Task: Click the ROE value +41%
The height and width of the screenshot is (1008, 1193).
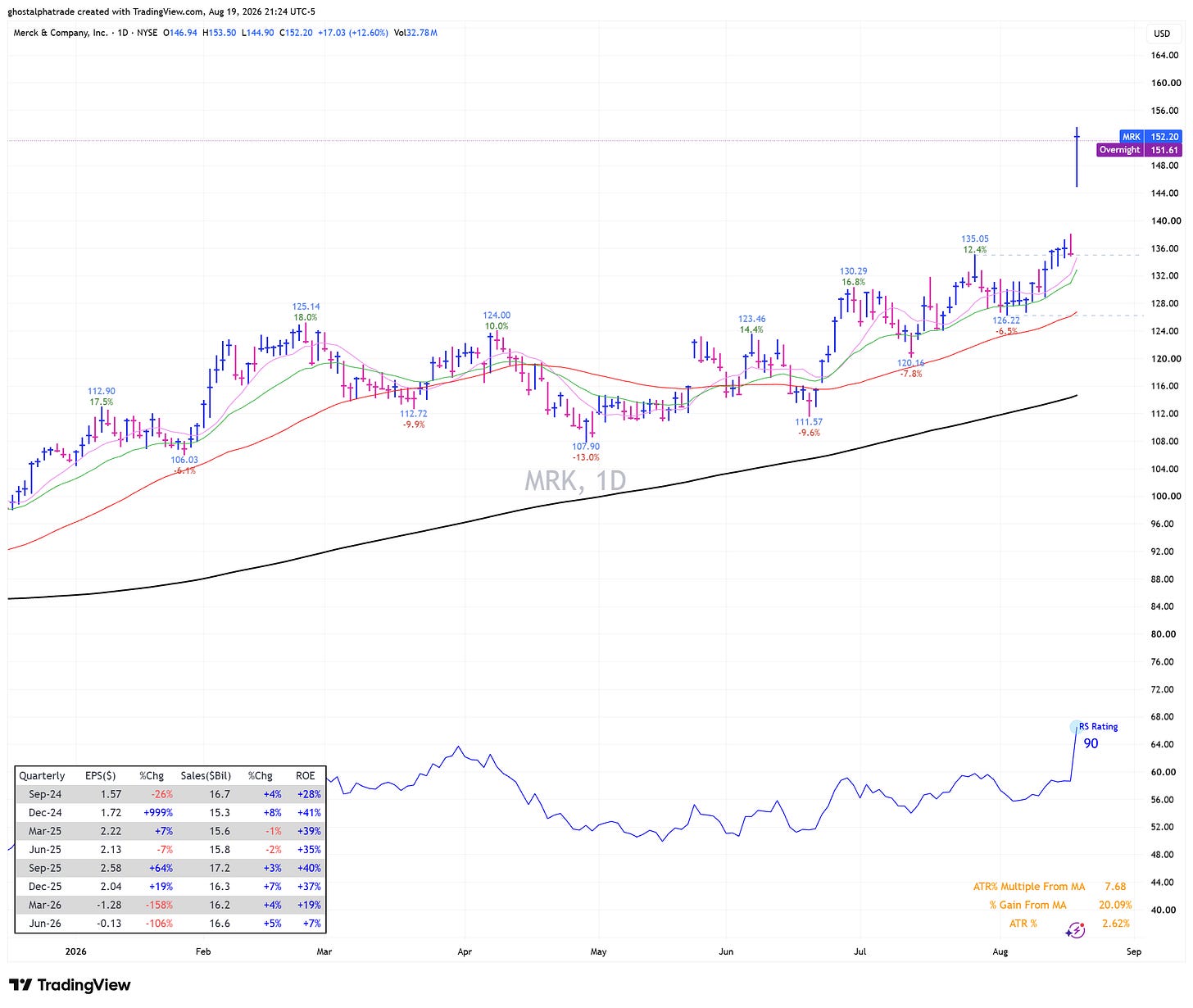Action: click(308, 813)
